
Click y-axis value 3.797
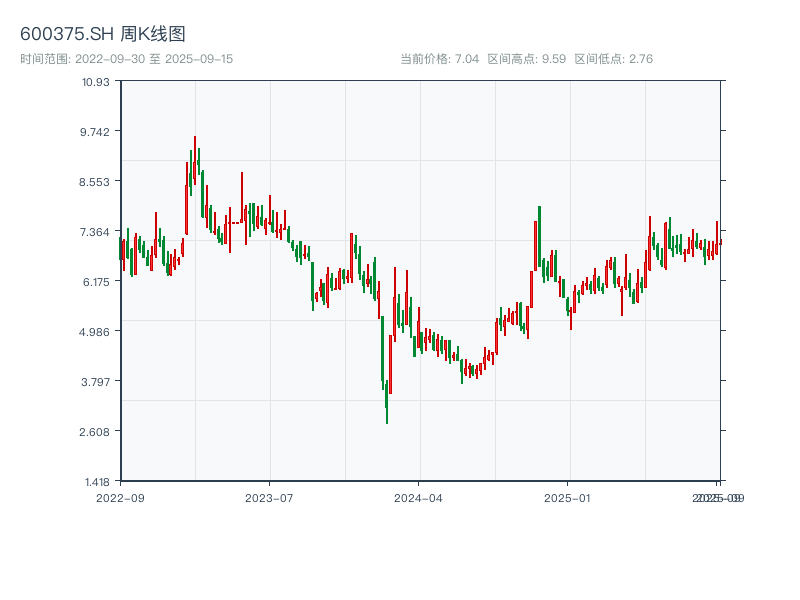[x=95, y=382]
